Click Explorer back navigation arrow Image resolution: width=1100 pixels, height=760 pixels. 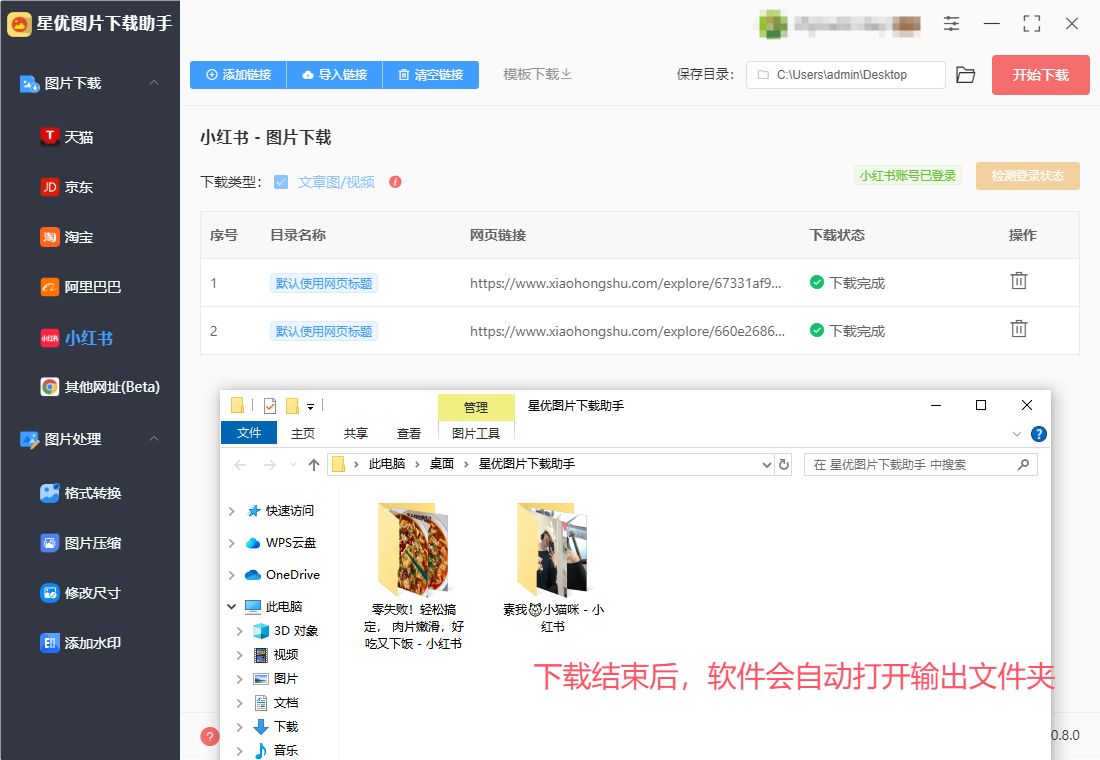coord(240,465)
